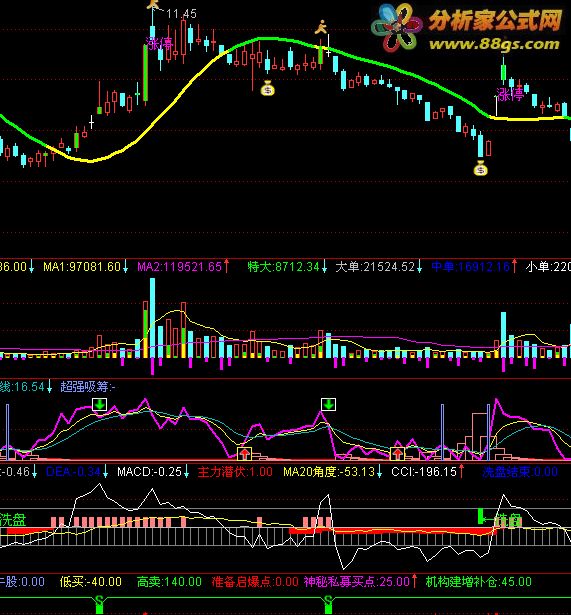571x615 pixels.
Task: Click the first green down-arrow sell signal box
Action: click(x=100, y=404)
